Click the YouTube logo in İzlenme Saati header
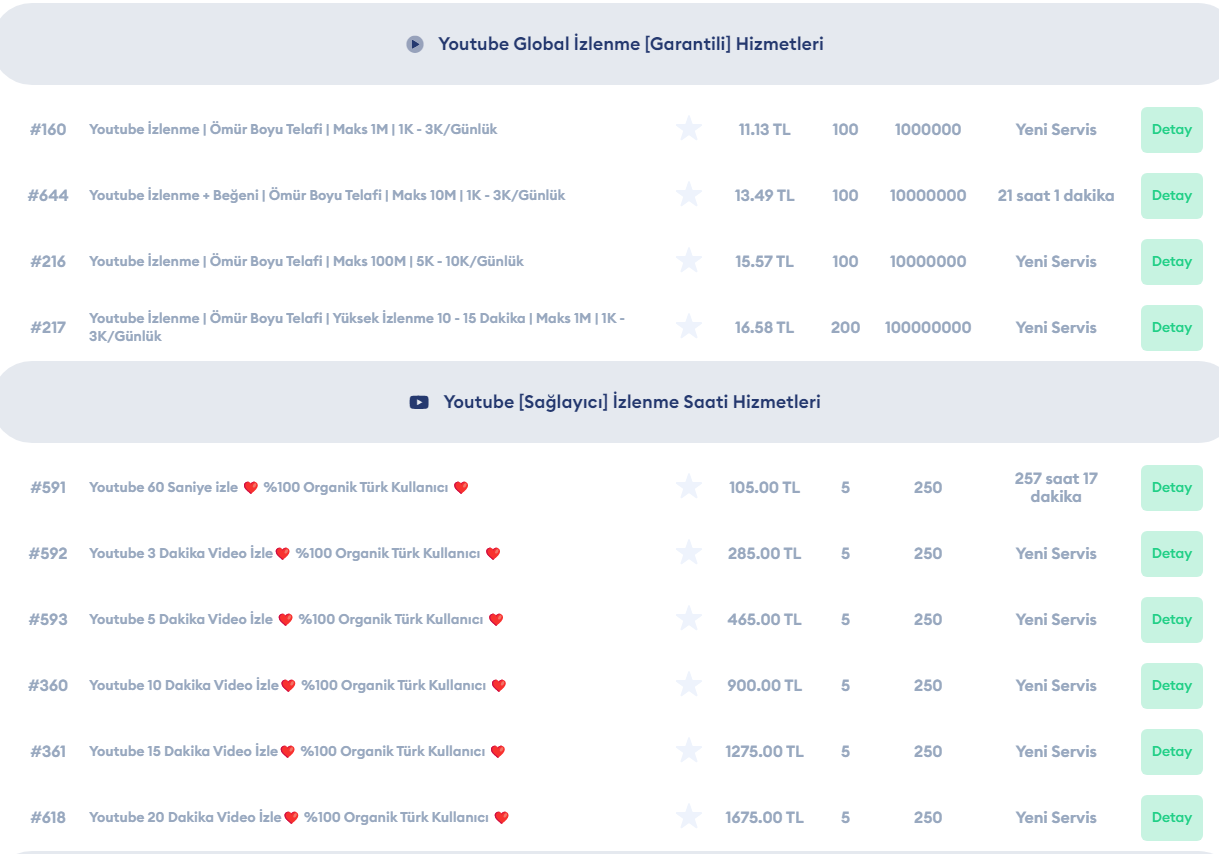The width and height of the screenshot is (1219, 854). pos(419,402)
